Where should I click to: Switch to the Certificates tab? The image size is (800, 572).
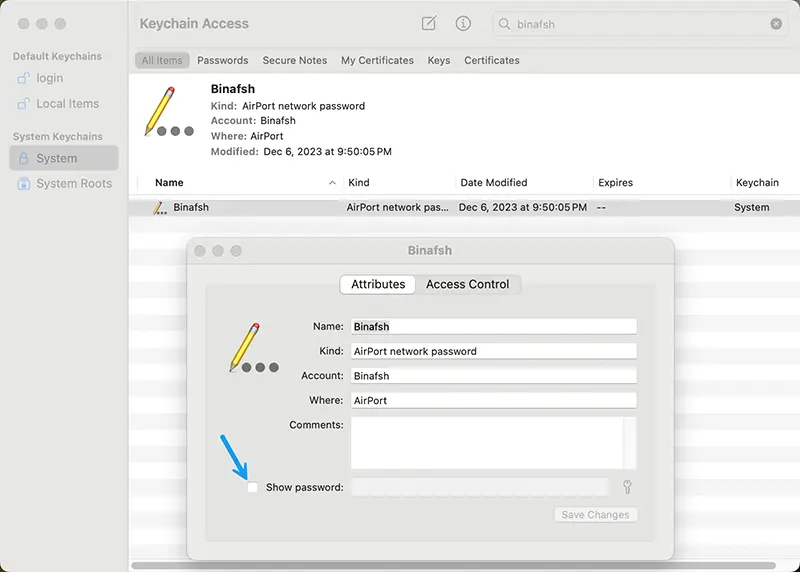[x=492, y=60]
